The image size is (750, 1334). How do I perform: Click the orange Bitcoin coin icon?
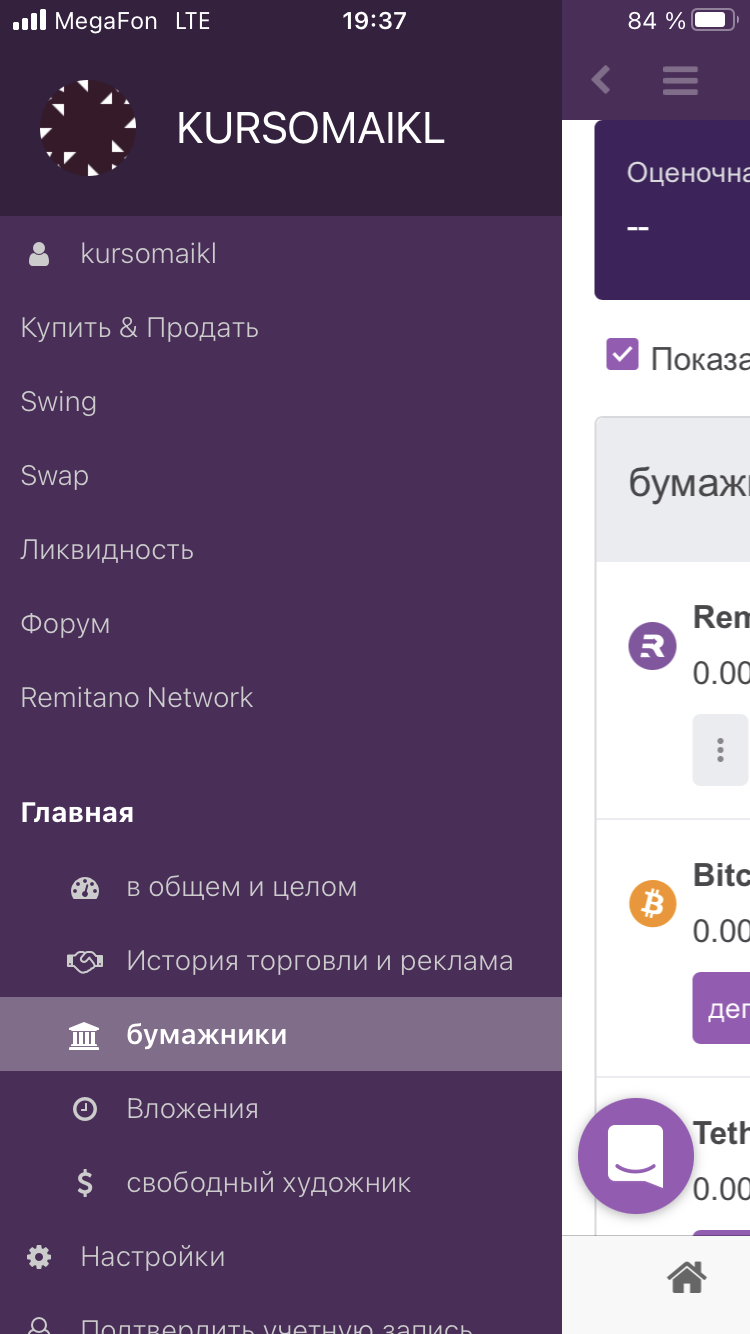point(652,904)
